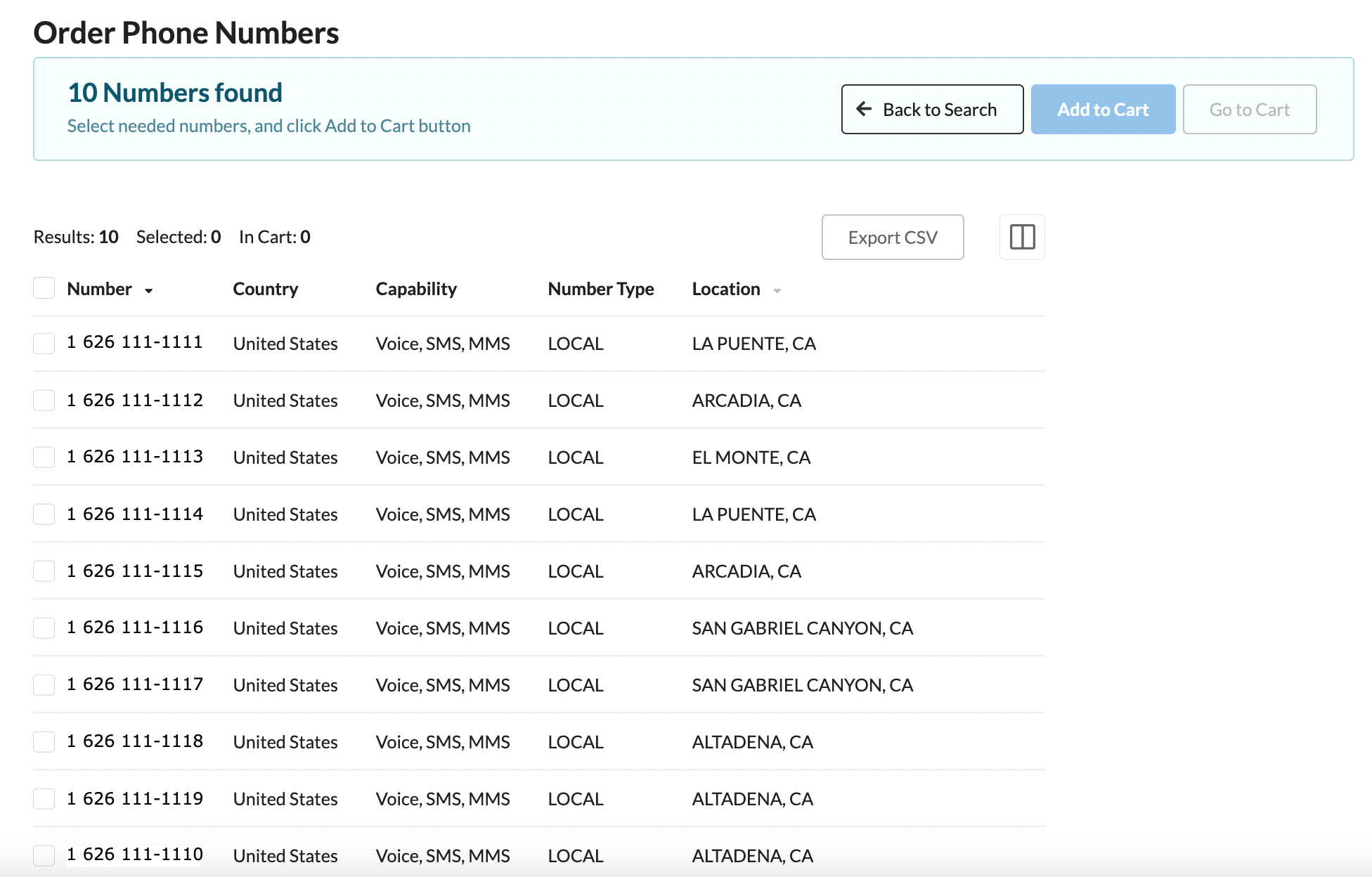Click ALTADENA, CA in the 111-1119 row

pyautogui.click(x=753, y=799)
